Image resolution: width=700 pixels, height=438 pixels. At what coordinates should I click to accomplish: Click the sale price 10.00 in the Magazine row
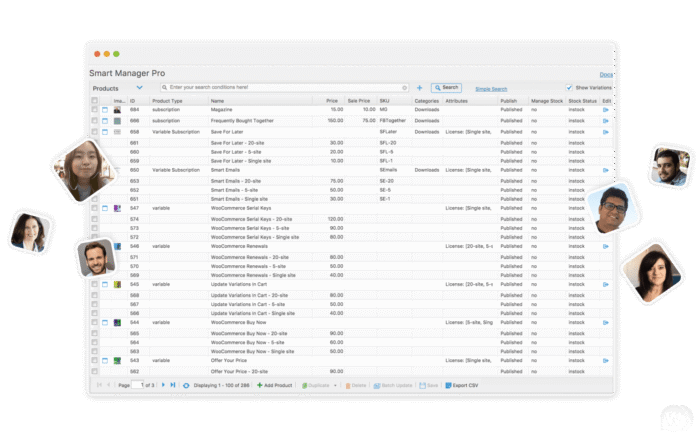click(x=369, y=110)
